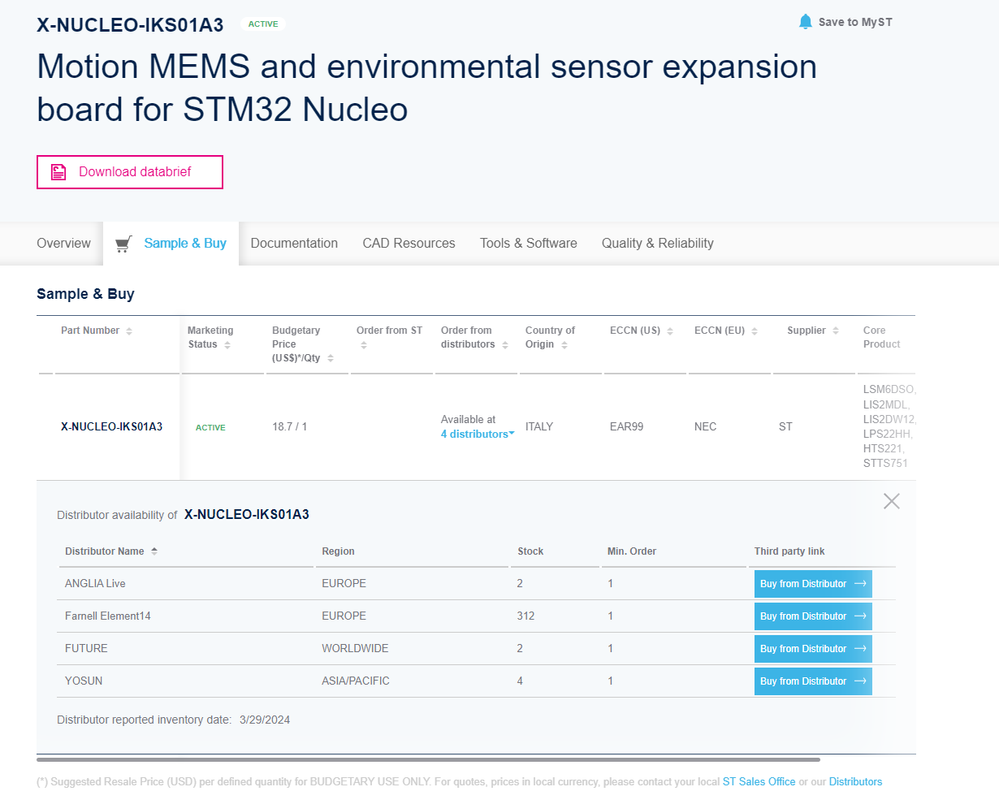Buy from Distributor for ANGLIA Live
Viewport: 999px width, 804px height.
813,584
